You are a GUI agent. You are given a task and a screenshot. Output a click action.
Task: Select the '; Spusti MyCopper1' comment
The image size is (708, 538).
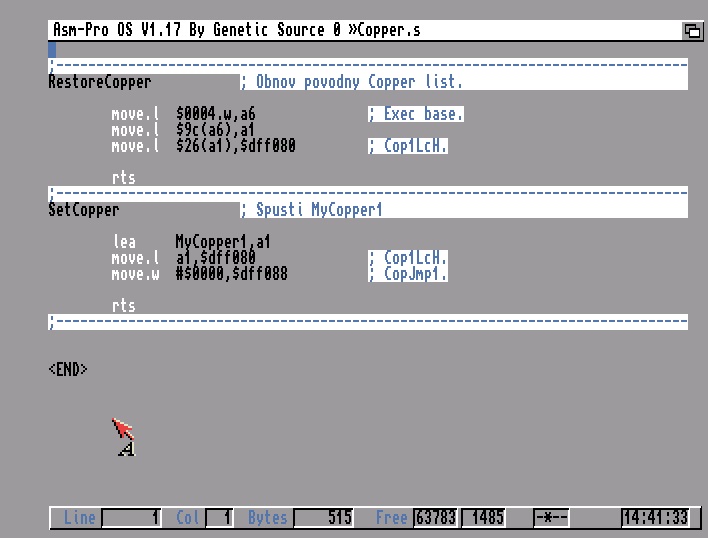pyautogui.click(x=312, y=210)
